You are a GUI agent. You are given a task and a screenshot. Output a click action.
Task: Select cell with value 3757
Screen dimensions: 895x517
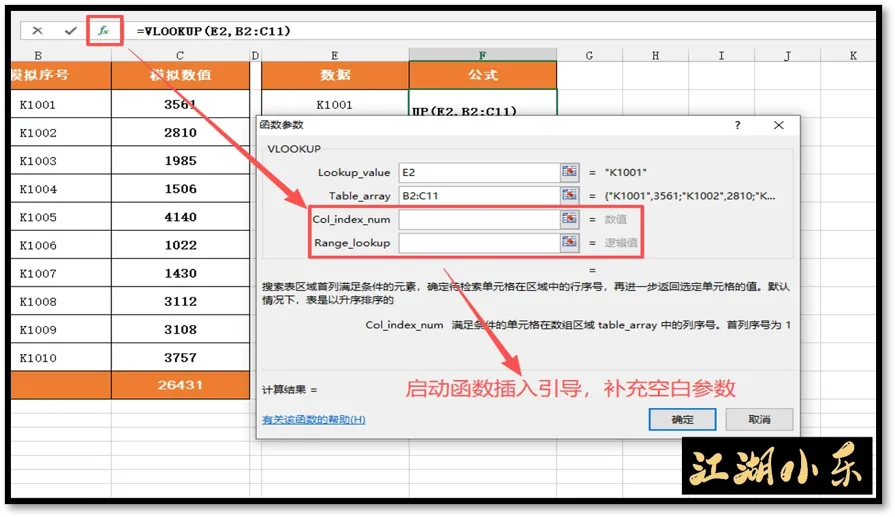180,358
